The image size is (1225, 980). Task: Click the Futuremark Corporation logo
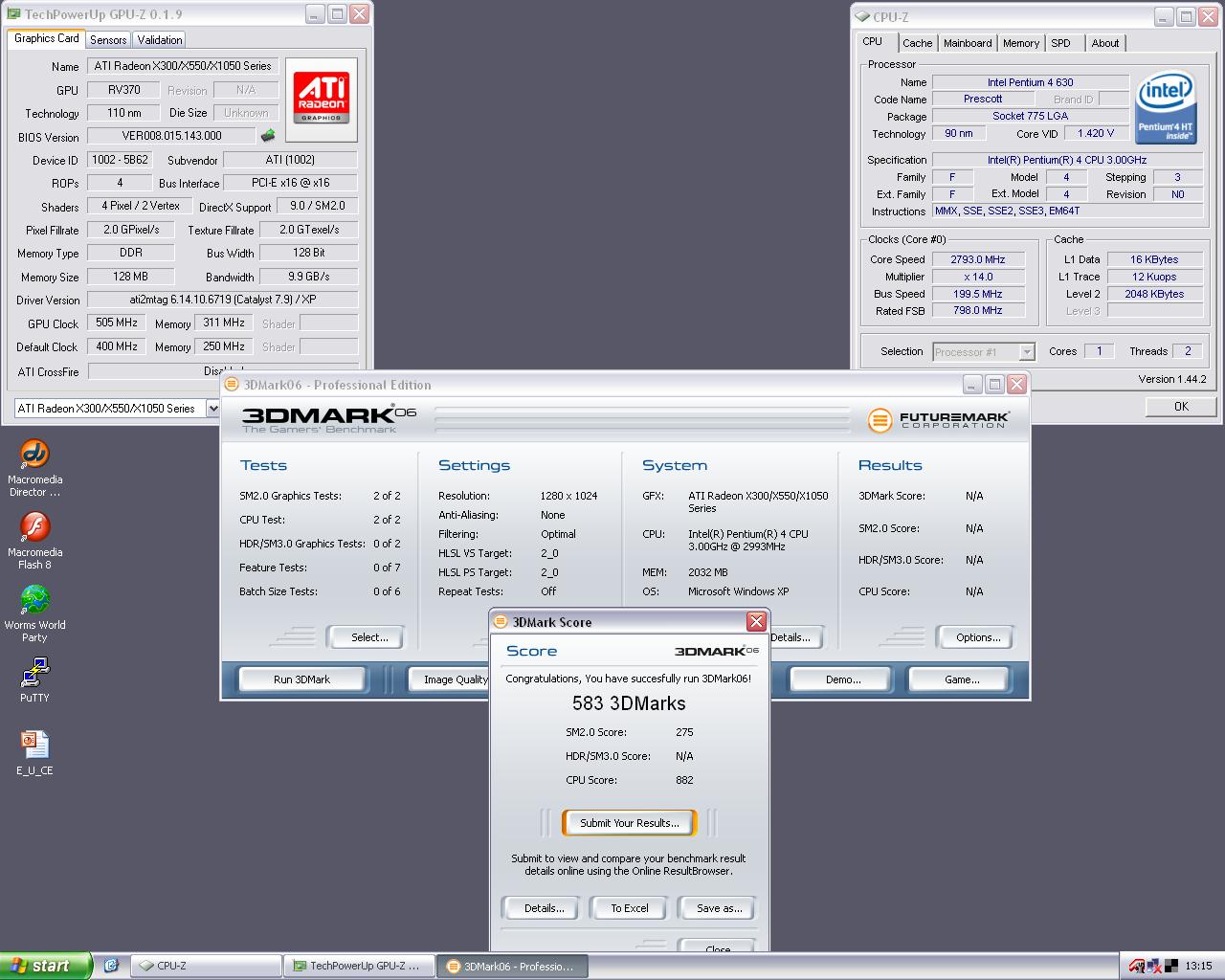[938, 420]
